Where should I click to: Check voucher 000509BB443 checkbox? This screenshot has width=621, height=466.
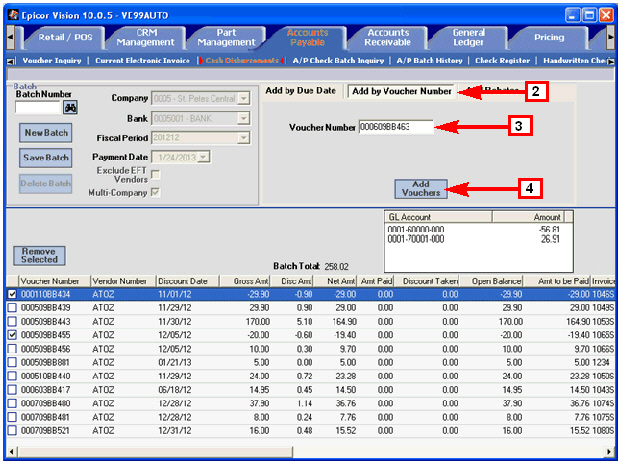click(12, 321)
